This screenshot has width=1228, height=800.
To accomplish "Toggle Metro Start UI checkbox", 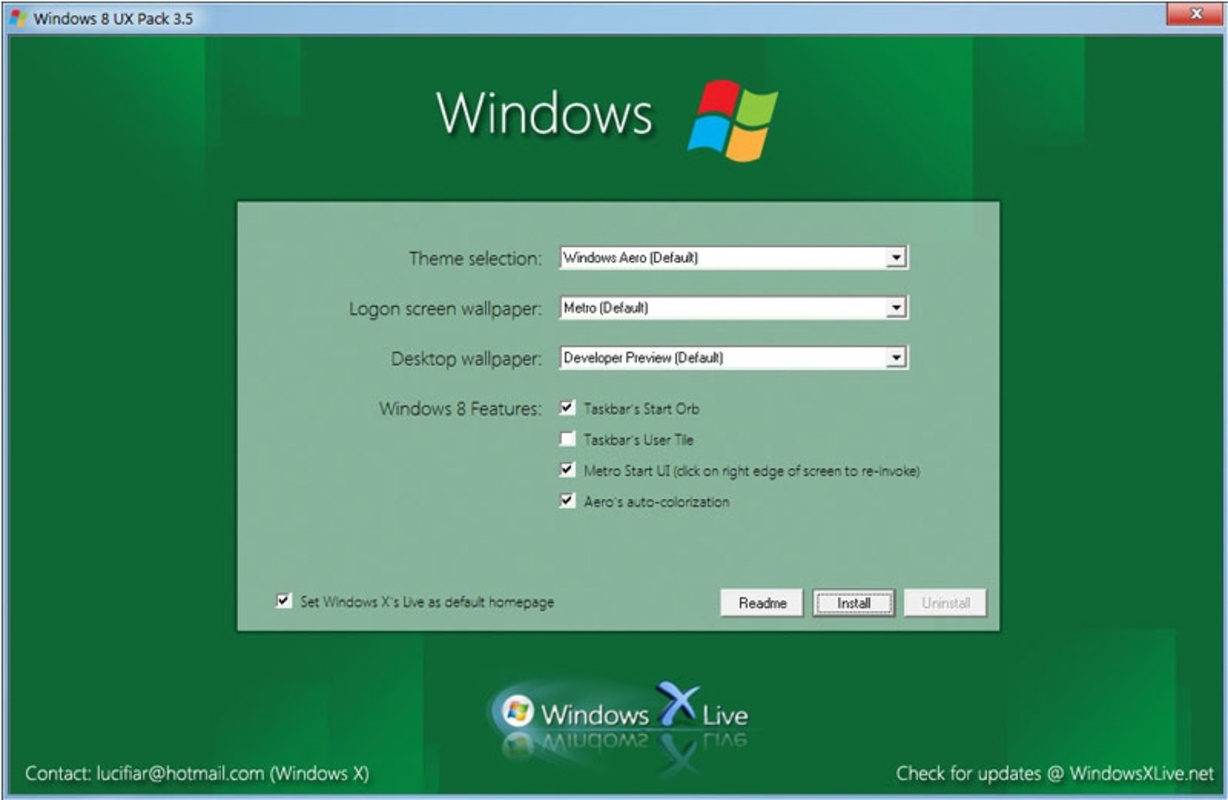I will pos(568,470).
